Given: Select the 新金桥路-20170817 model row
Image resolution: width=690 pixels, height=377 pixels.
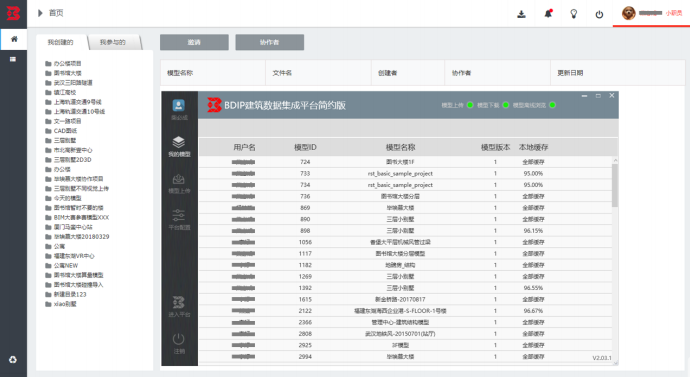Looking at the screenshot, I should 405,299.
